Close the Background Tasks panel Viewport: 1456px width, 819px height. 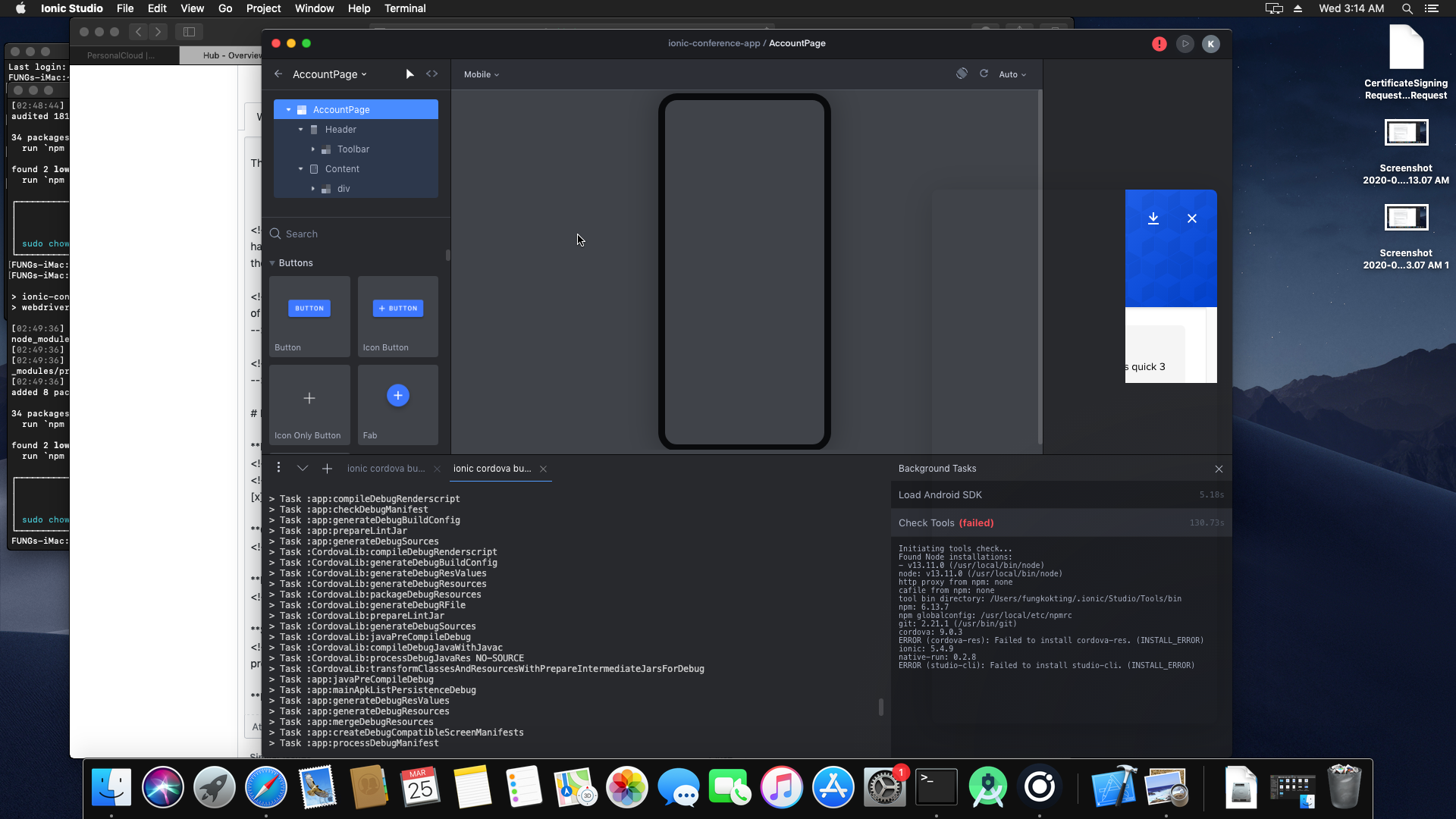pos(1219,469)
